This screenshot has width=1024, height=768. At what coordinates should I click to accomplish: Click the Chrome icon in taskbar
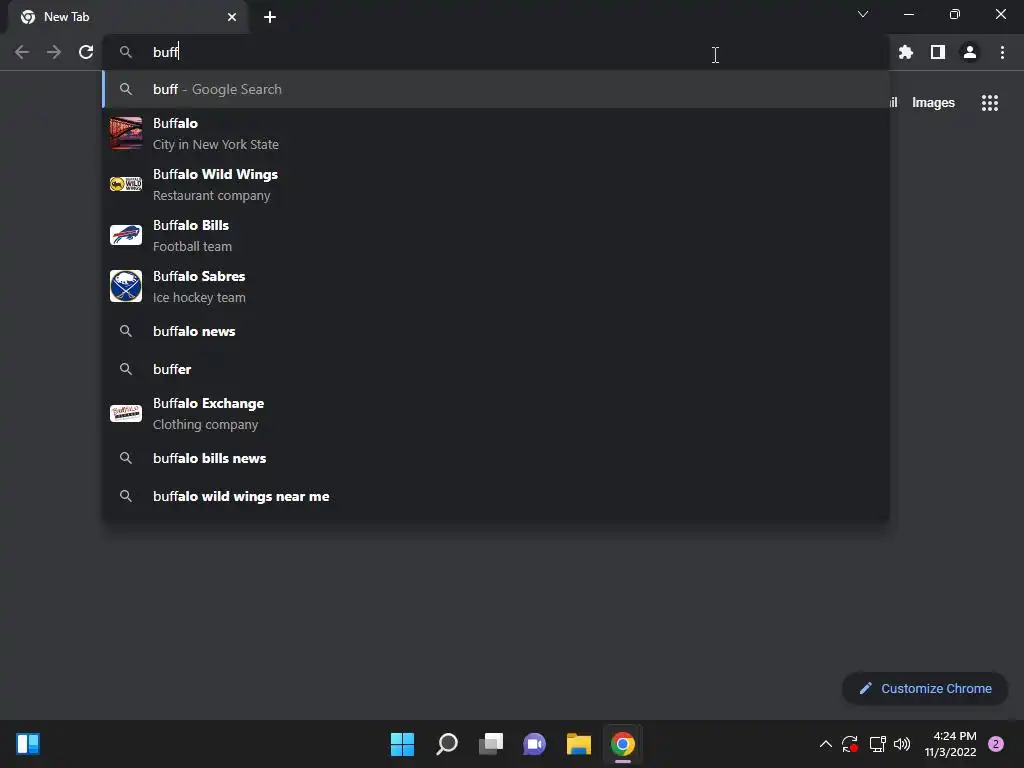tap(623, 744)
